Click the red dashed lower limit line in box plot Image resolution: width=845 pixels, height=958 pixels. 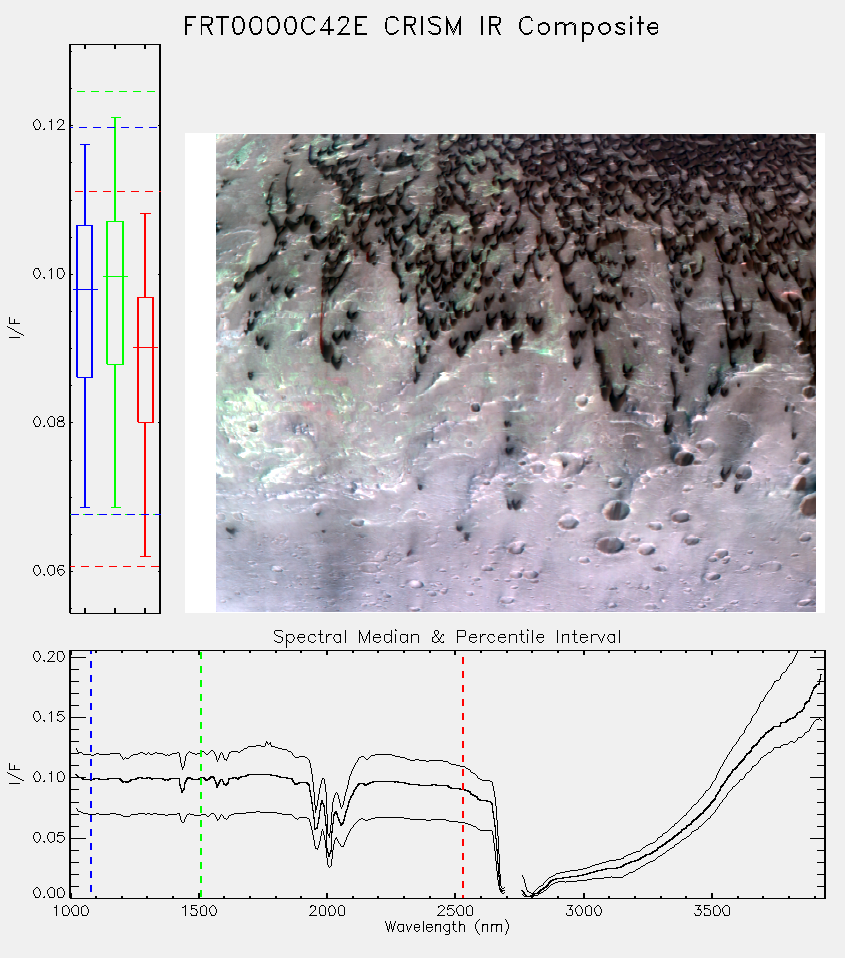115,566
